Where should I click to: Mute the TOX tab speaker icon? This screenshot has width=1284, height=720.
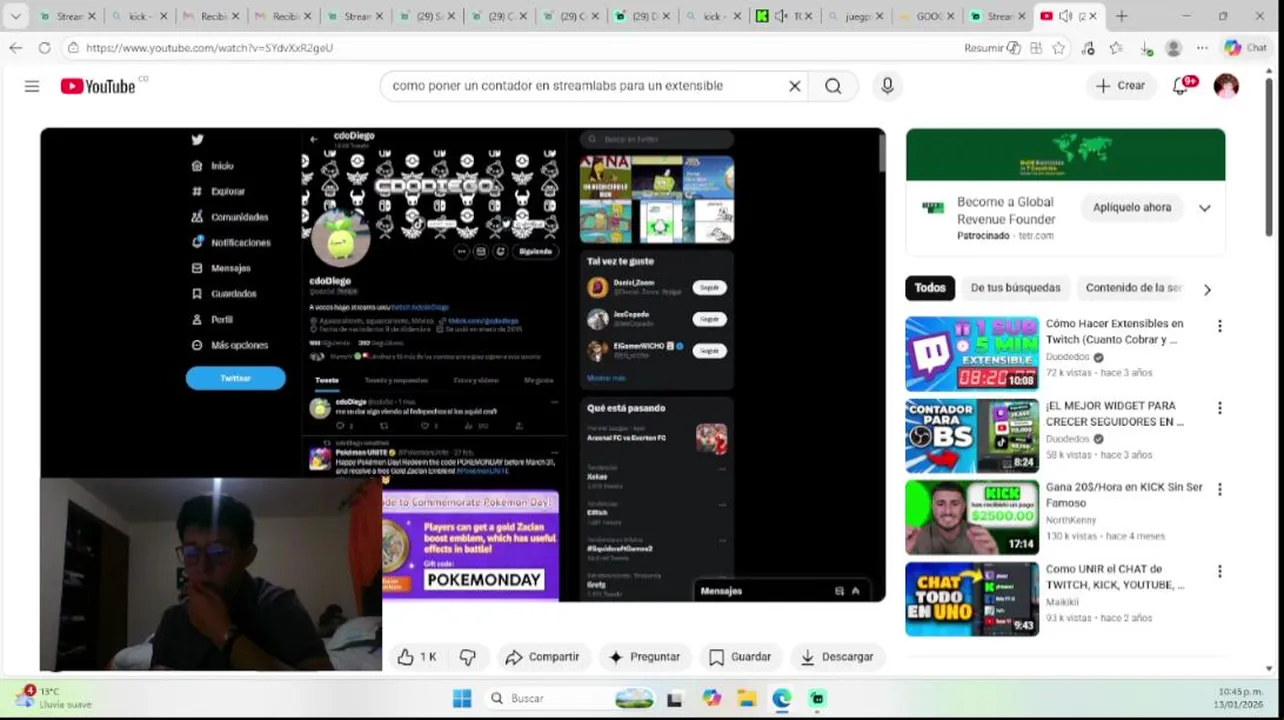tap(782, 16)
